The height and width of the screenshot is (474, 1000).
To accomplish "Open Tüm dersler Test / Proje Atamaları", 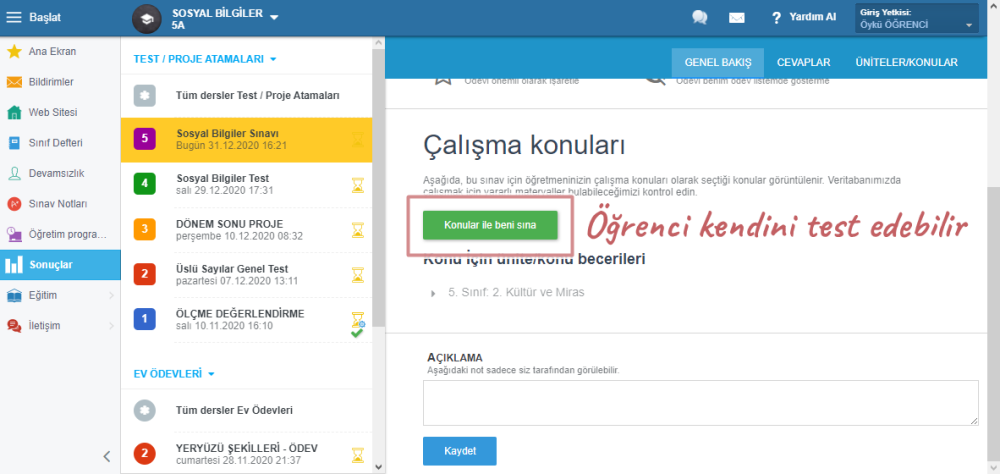I will point(244,96).
